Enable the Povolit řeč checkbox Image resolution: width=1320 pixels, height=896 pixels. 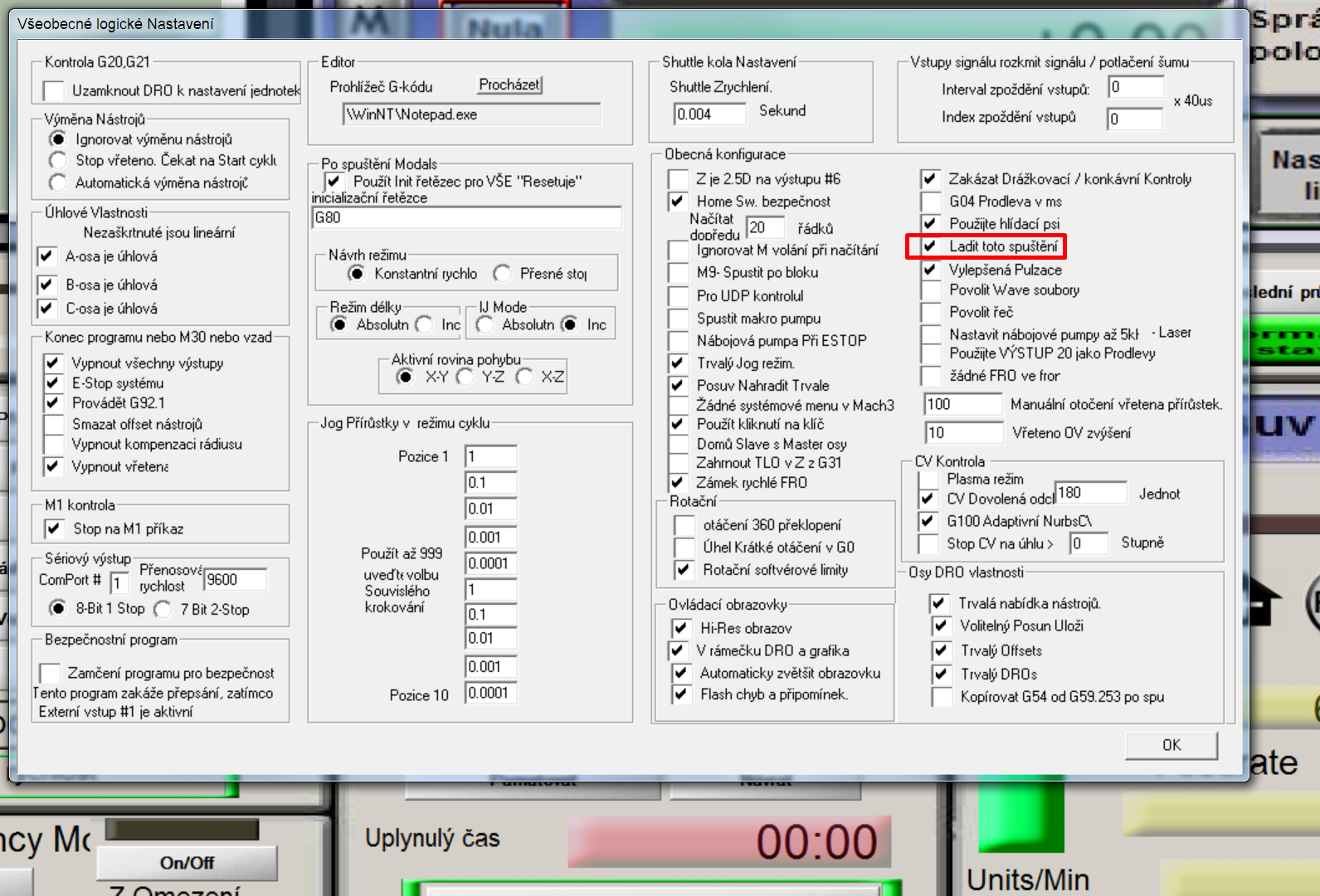click(930, 313)
